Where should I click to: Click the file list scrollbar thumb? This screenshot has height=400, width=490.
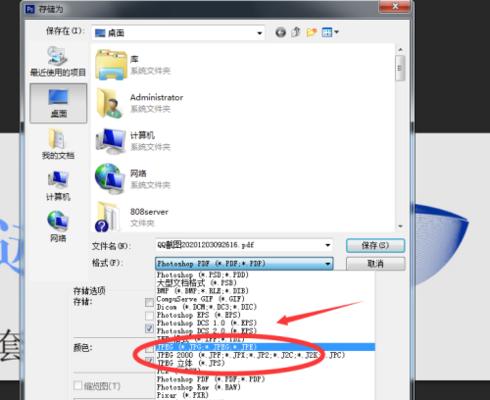coord(400,68)
